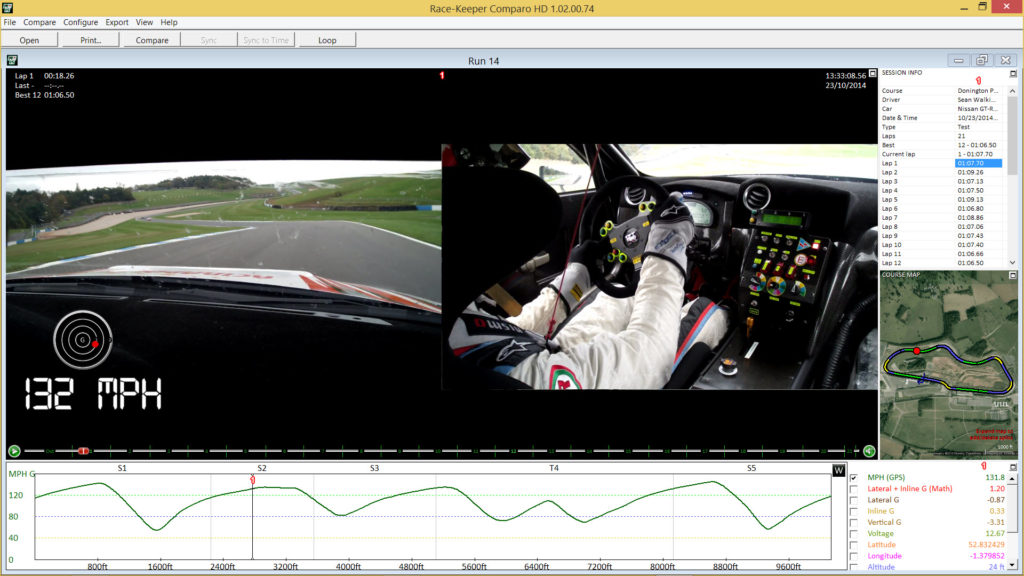
Task: Click the S5 sector label on graph
Action: point(752,468)
